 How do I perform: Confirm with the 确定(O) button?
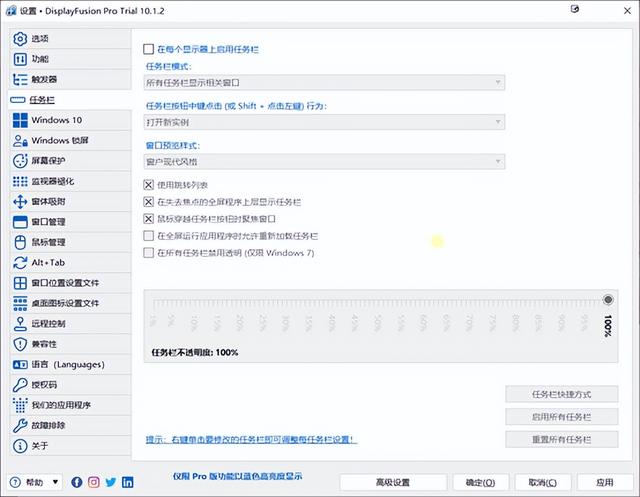[x=480, y=483]
